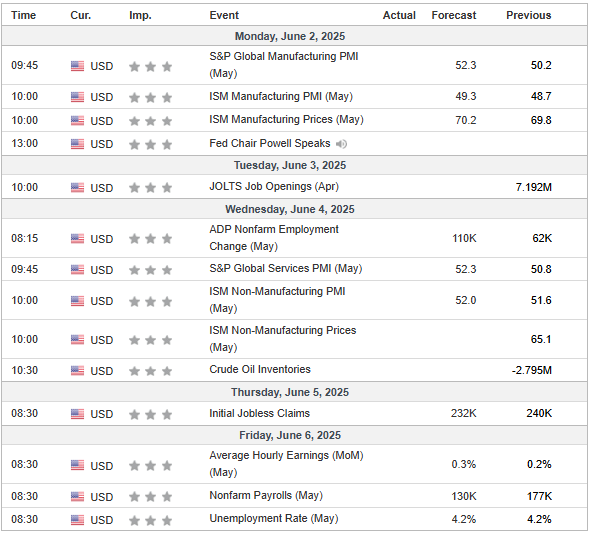Click the importance stars for JOLTS Job Openings
Image resolution: width=592 pixels, height=535 pixels.
pos(151,188)
